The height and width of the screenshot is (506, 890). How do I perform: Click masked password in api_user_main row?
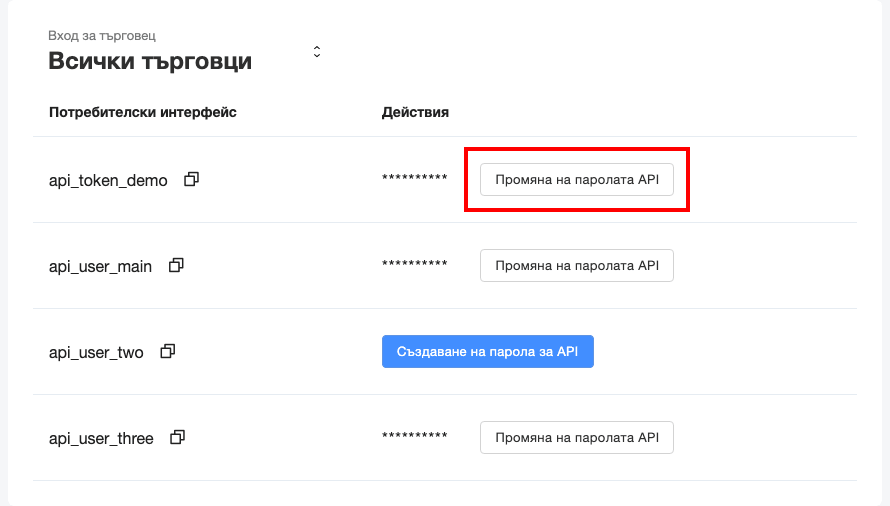415,266
